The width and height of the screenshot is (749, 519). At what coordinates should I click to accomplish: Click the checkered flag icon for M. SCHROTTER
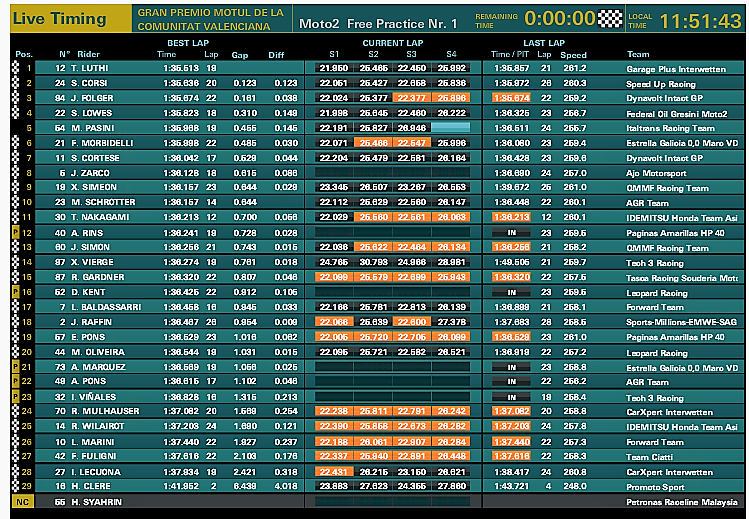[x=15, y=202]
